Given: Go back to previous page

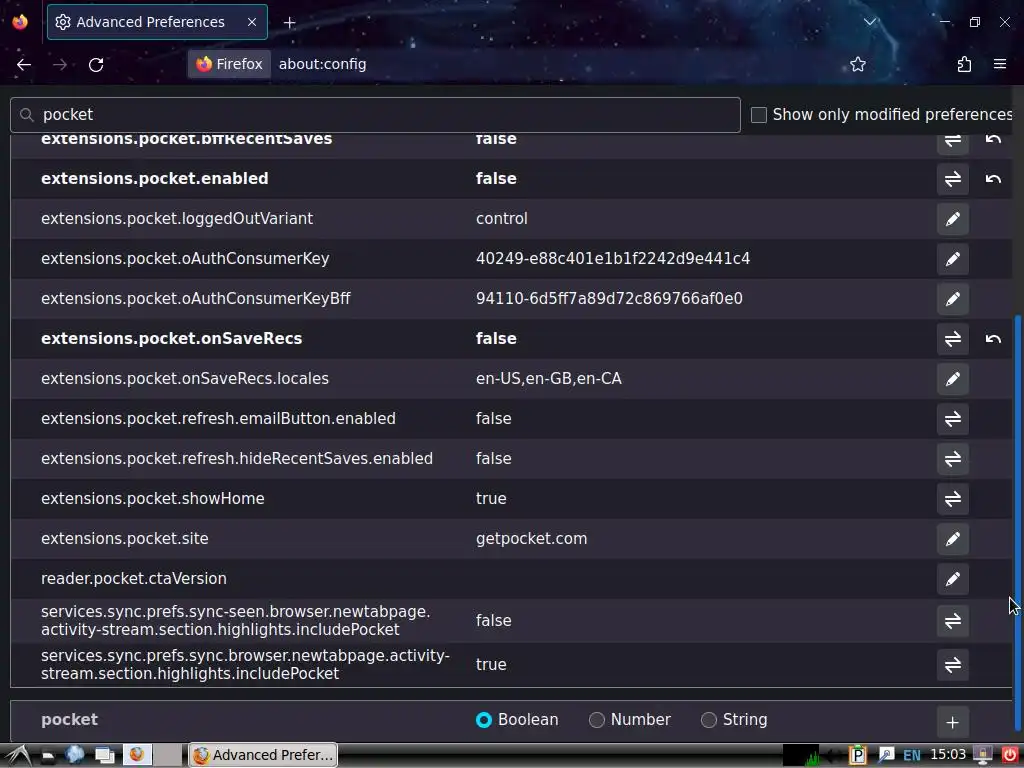Looking at the screenshot, I should tap(24, 64).
